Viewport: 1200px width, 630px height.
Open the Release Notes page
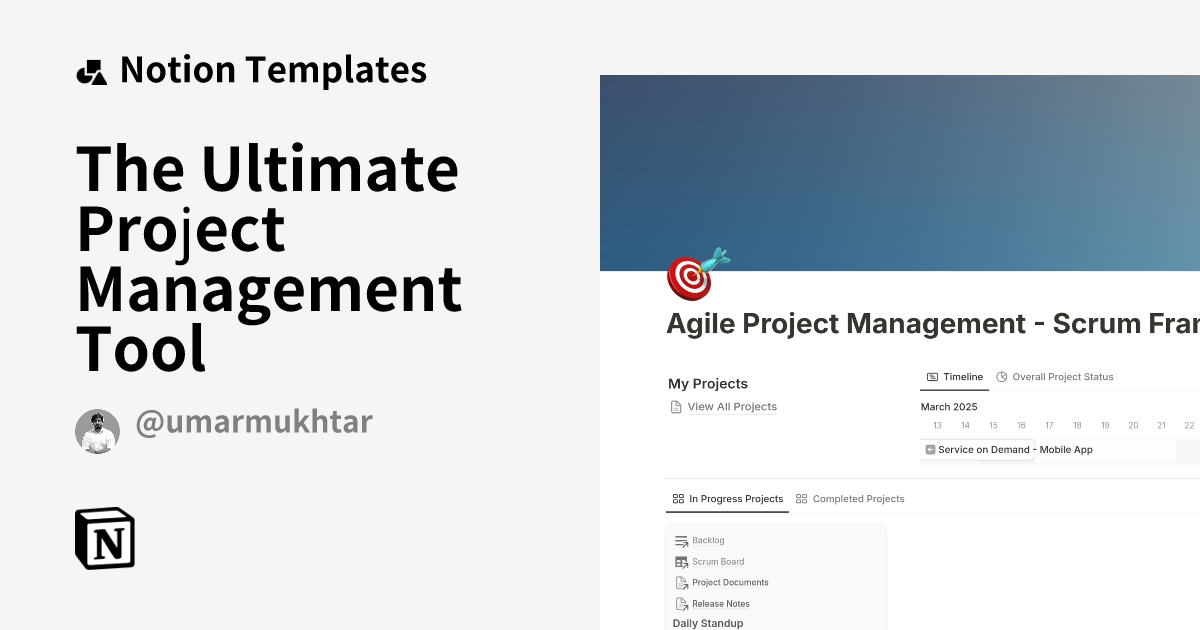[719, 603]
